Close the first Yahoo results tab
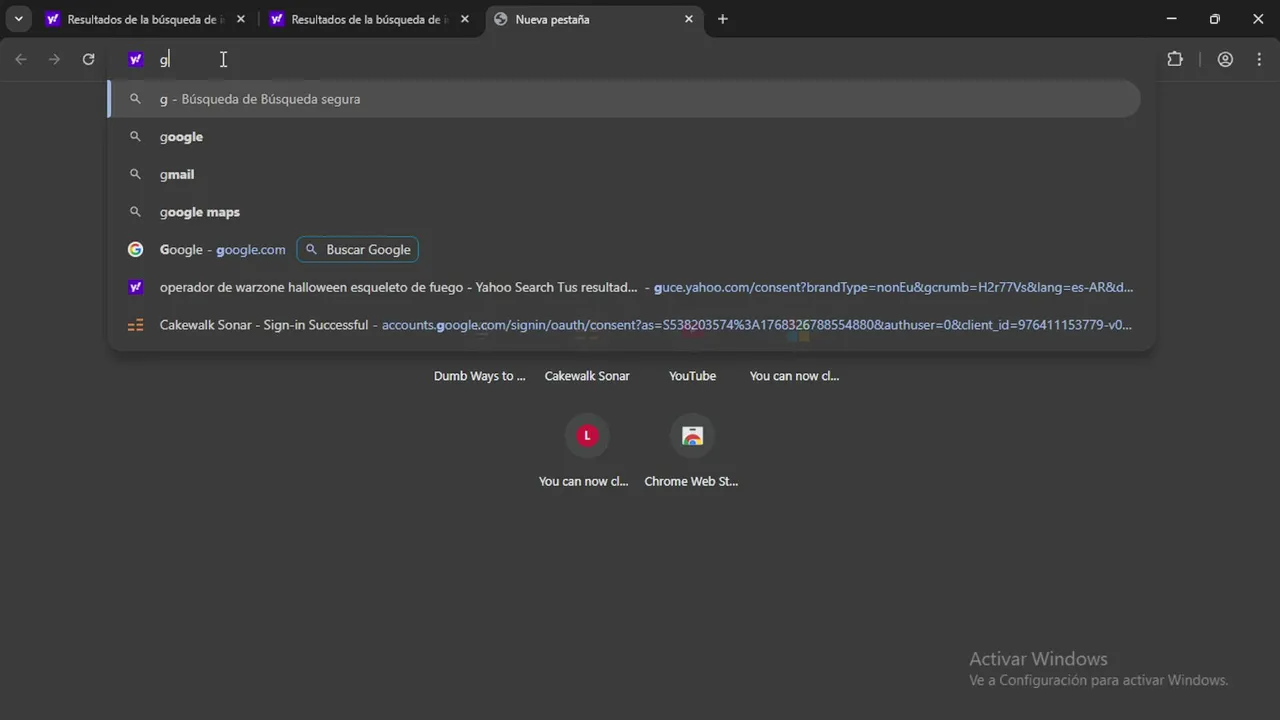 (x=241, y=19)
